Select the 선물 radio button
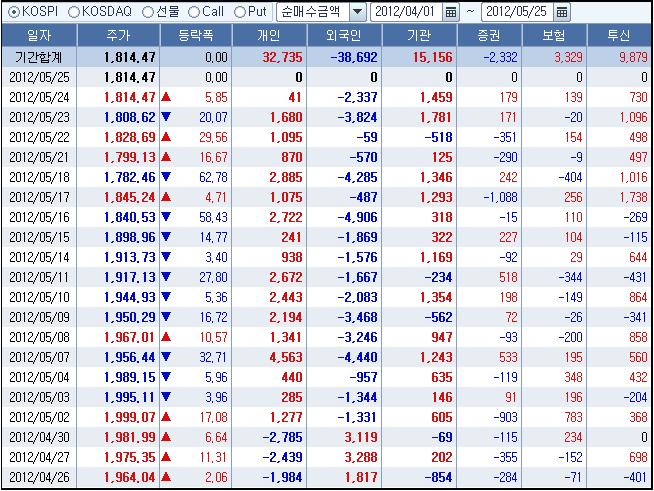Screen dimensions: 654x491 tap(148, 12)
